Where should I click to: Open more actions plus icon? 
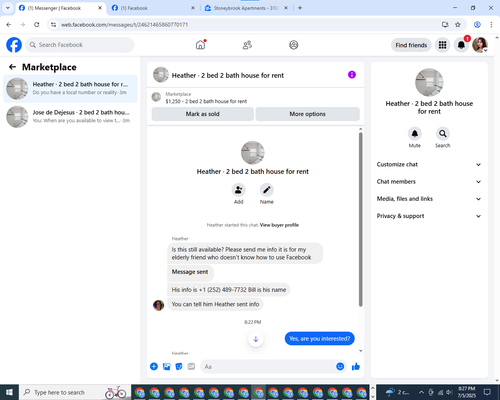(x=154, y=367)
